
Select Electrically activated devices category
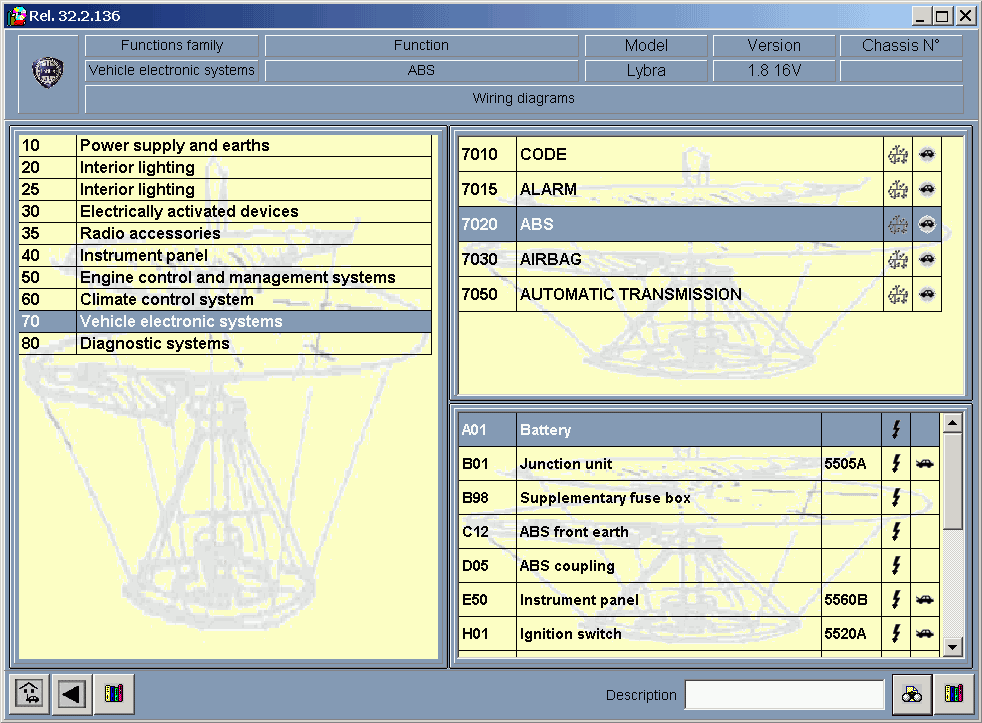pyautogui.click(x=225, y=211)
